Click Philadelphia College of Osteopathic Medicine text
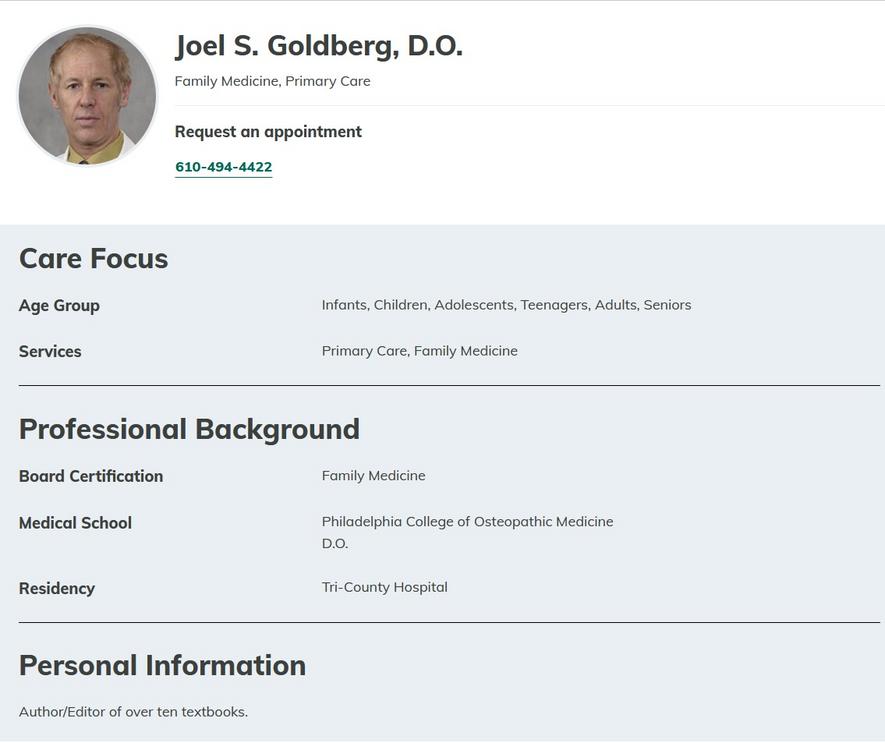The image size is (885, 743). click(x=467, y=522)
